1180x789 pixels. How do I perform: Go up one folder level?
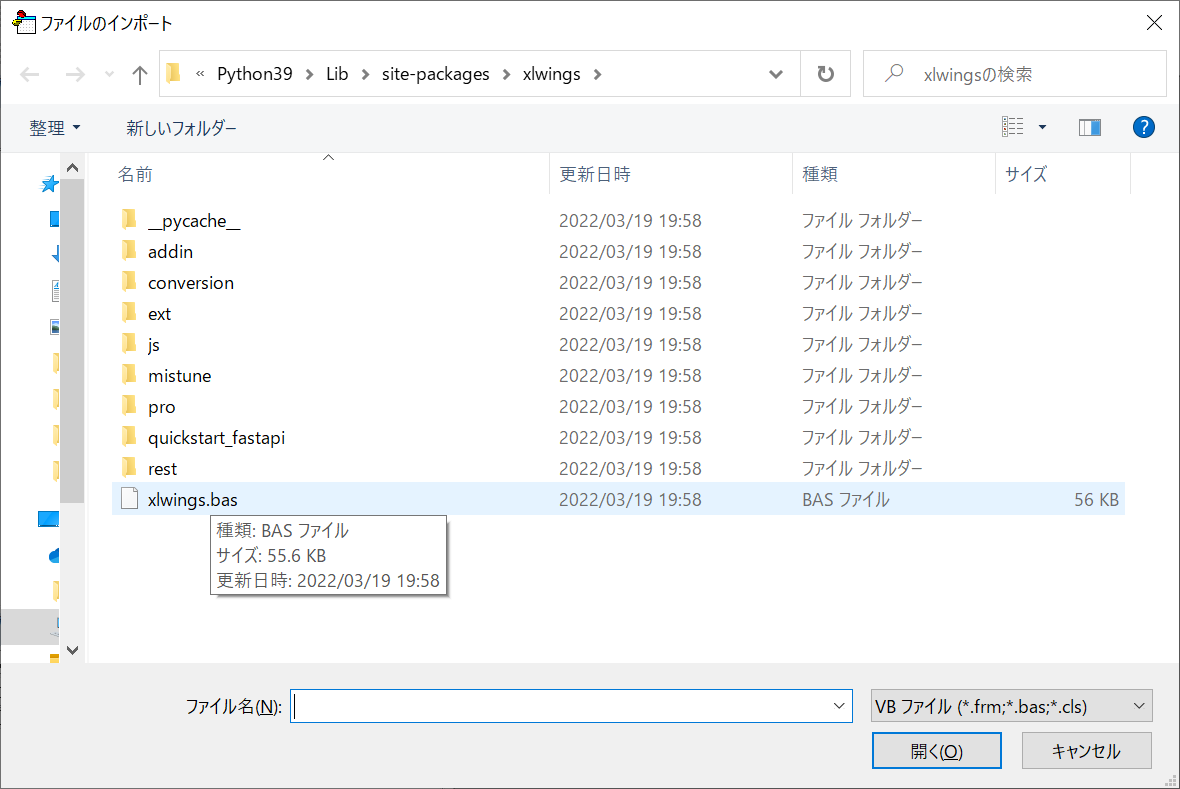pos(139,75)
